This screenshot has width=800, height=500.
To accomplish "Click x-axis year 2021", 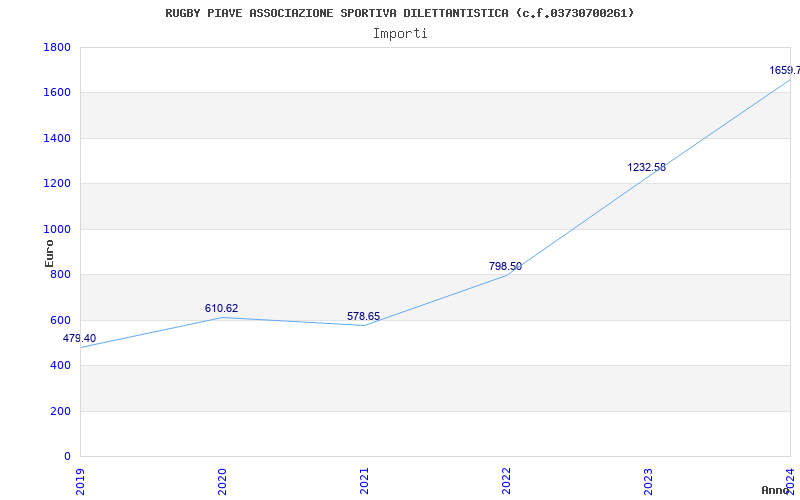I will (364, 482).
